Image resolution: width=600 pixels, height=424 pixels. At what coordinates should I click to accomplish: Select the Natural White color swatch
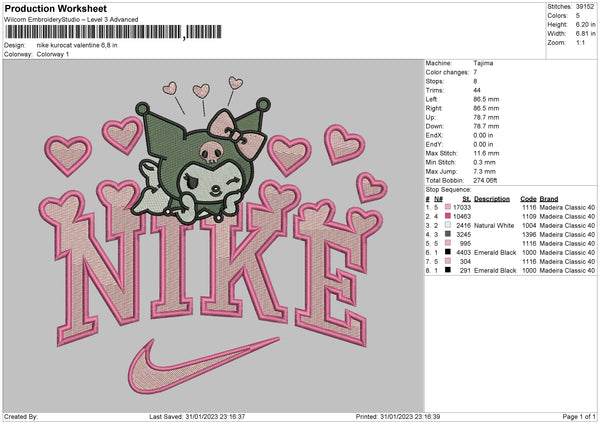(448, 225)
